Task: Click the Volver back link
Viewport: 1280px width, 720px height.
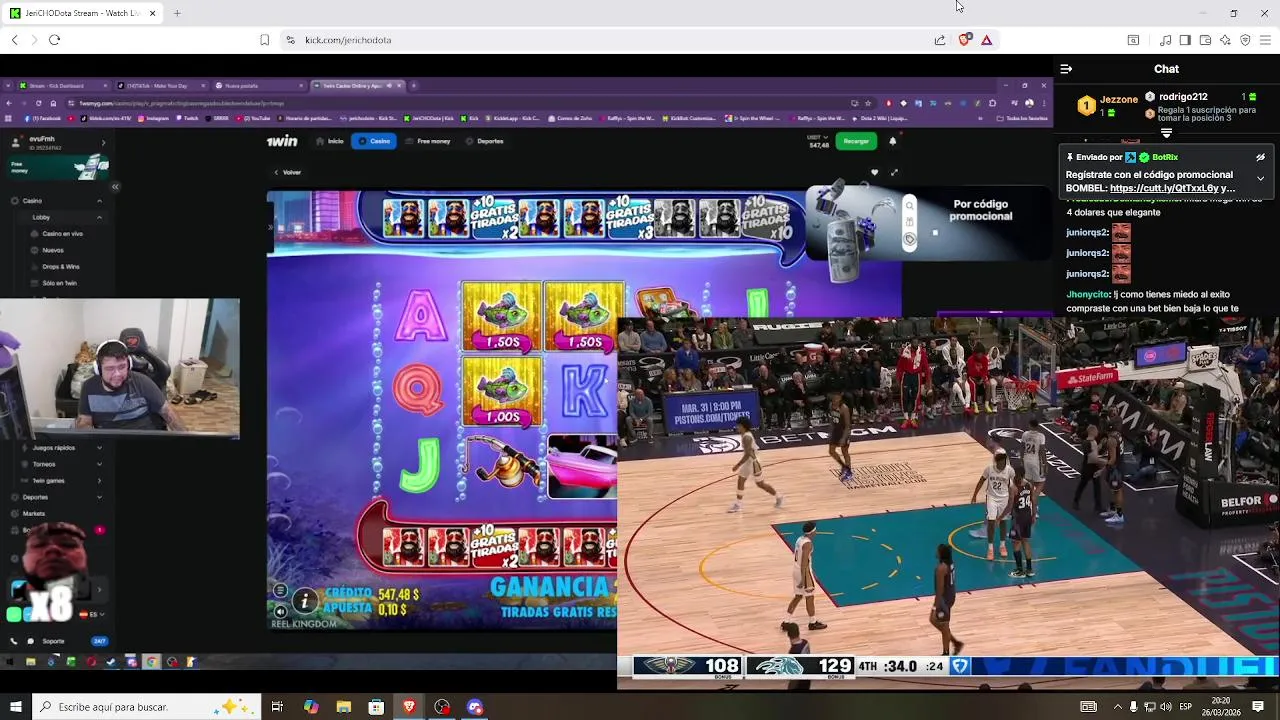Action: 288,172
